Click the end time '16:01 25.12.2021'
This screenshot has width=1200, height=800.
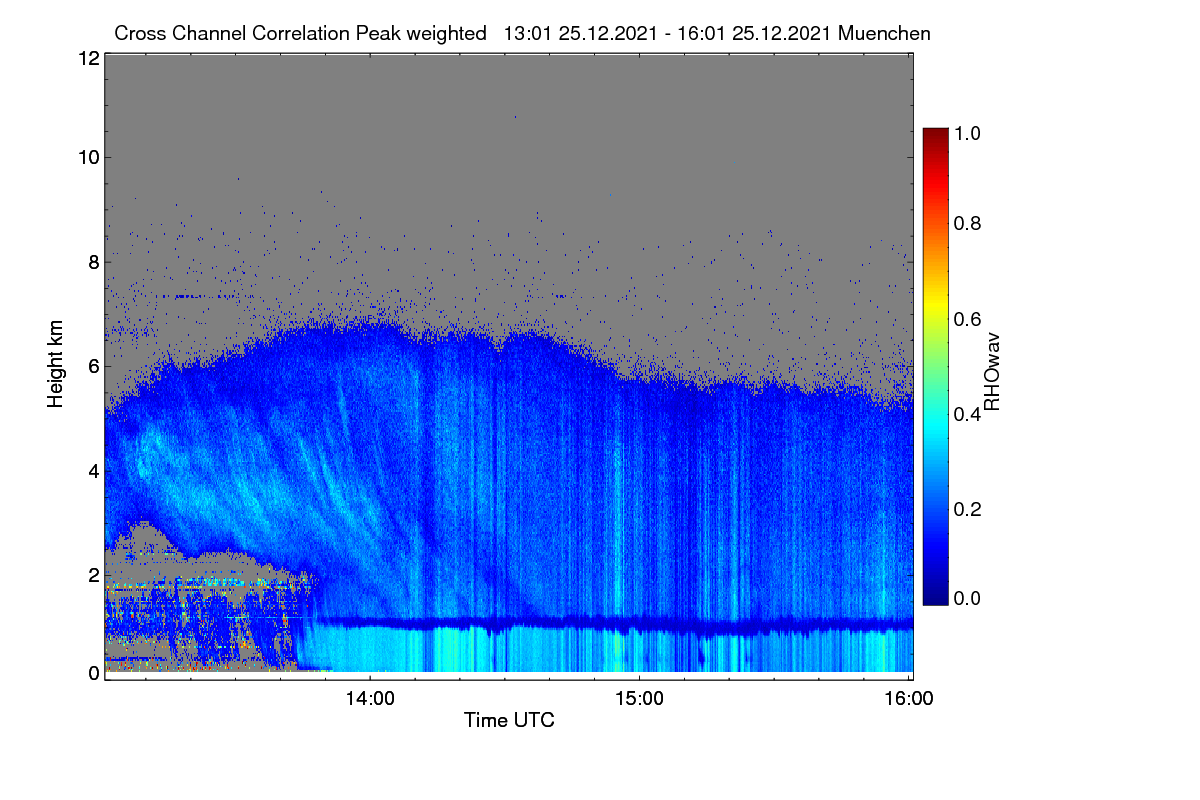(754, 33)
